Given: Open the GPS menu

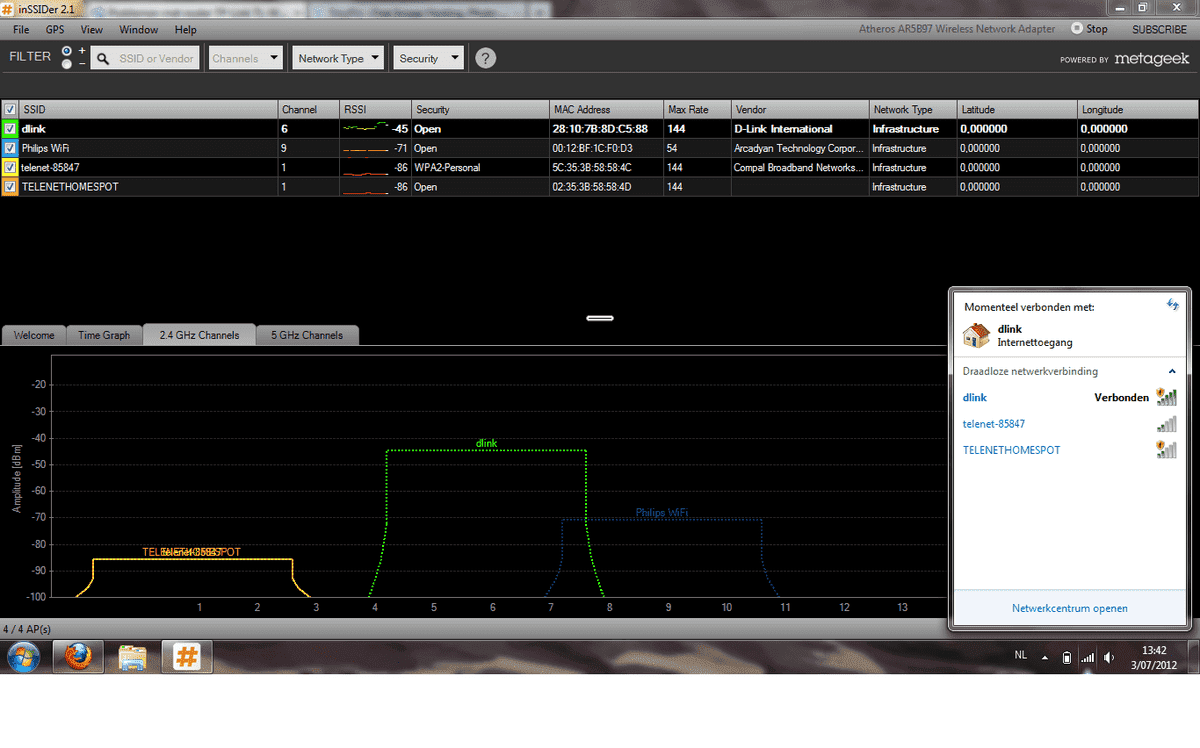Looking at the screenshot, I should coord(54,30).
